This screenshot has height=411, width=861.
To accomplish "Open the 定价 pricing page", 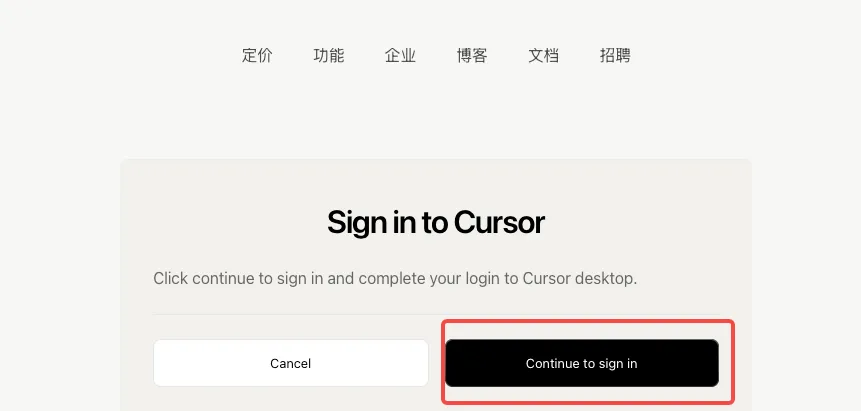I will point(257,55).
